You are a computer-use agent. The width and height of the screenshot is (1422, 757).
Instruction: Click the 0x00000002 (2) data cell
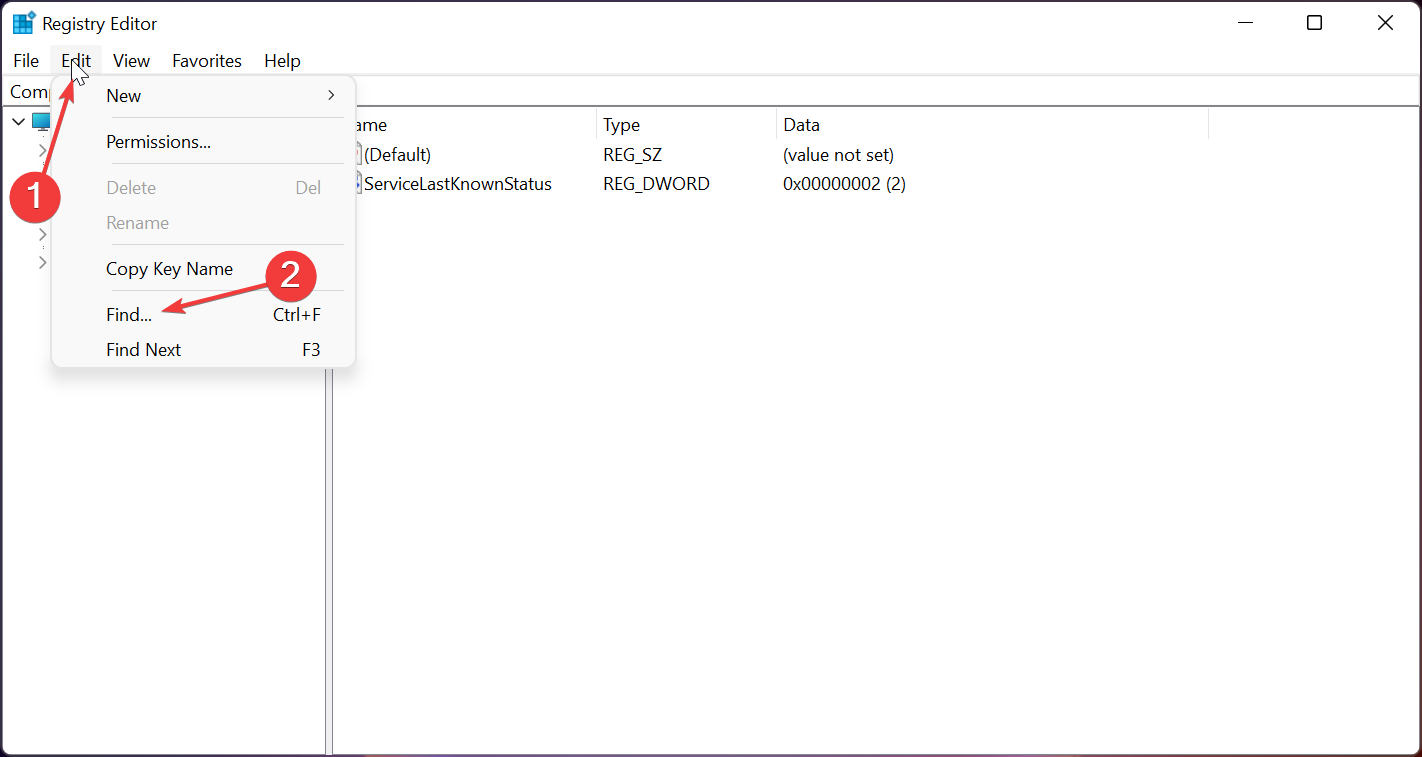coord(844,184)
